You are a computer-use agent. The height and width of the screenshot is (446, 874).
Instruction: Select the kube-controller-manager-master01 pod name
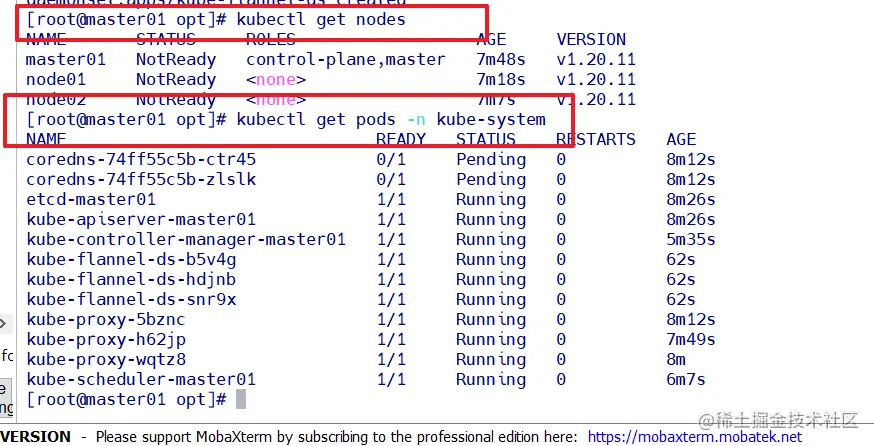[186, 239]
